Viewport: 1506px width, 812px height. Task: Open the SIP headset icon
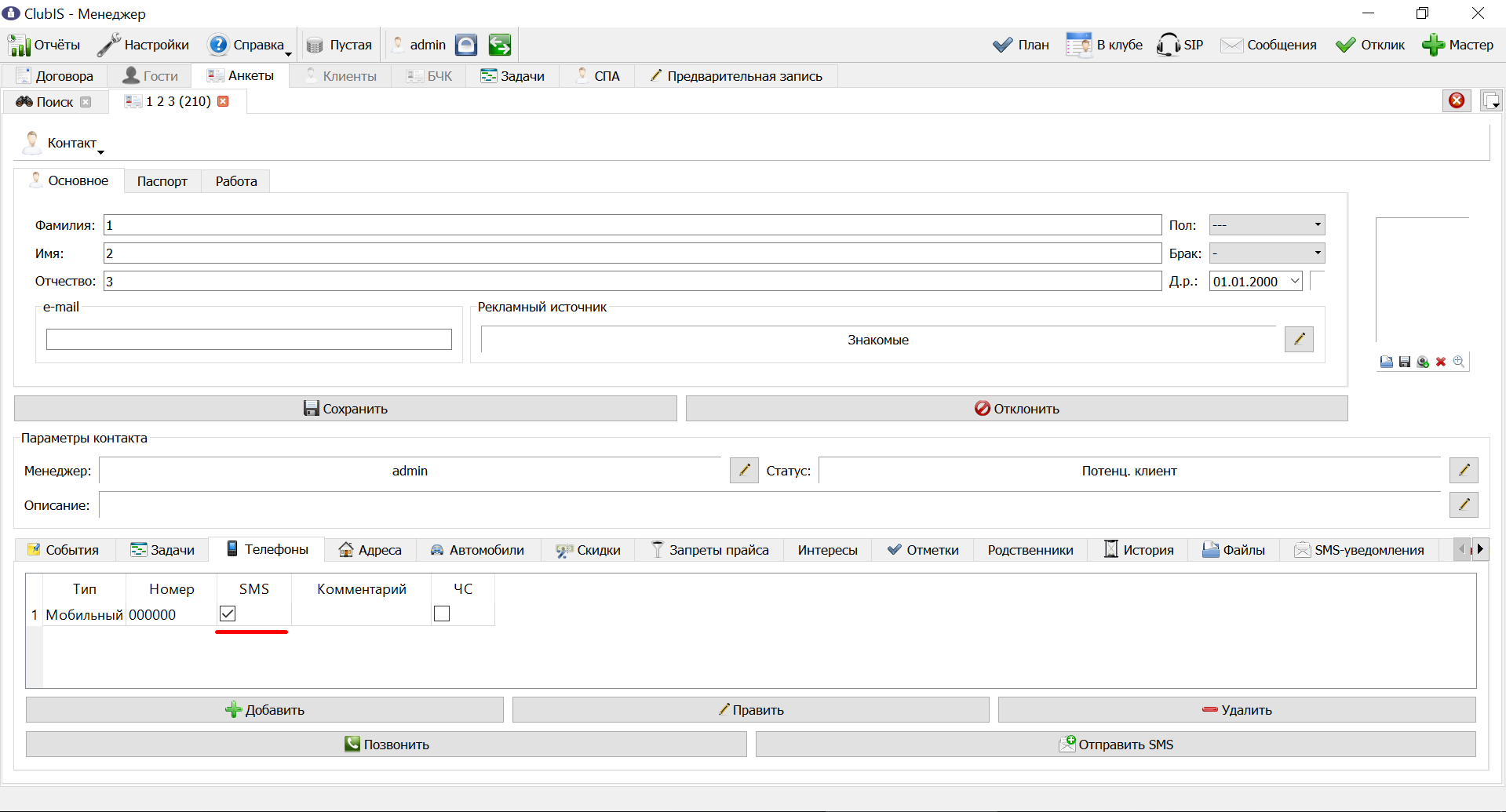pyautogui.click(x=1168, y=45)
